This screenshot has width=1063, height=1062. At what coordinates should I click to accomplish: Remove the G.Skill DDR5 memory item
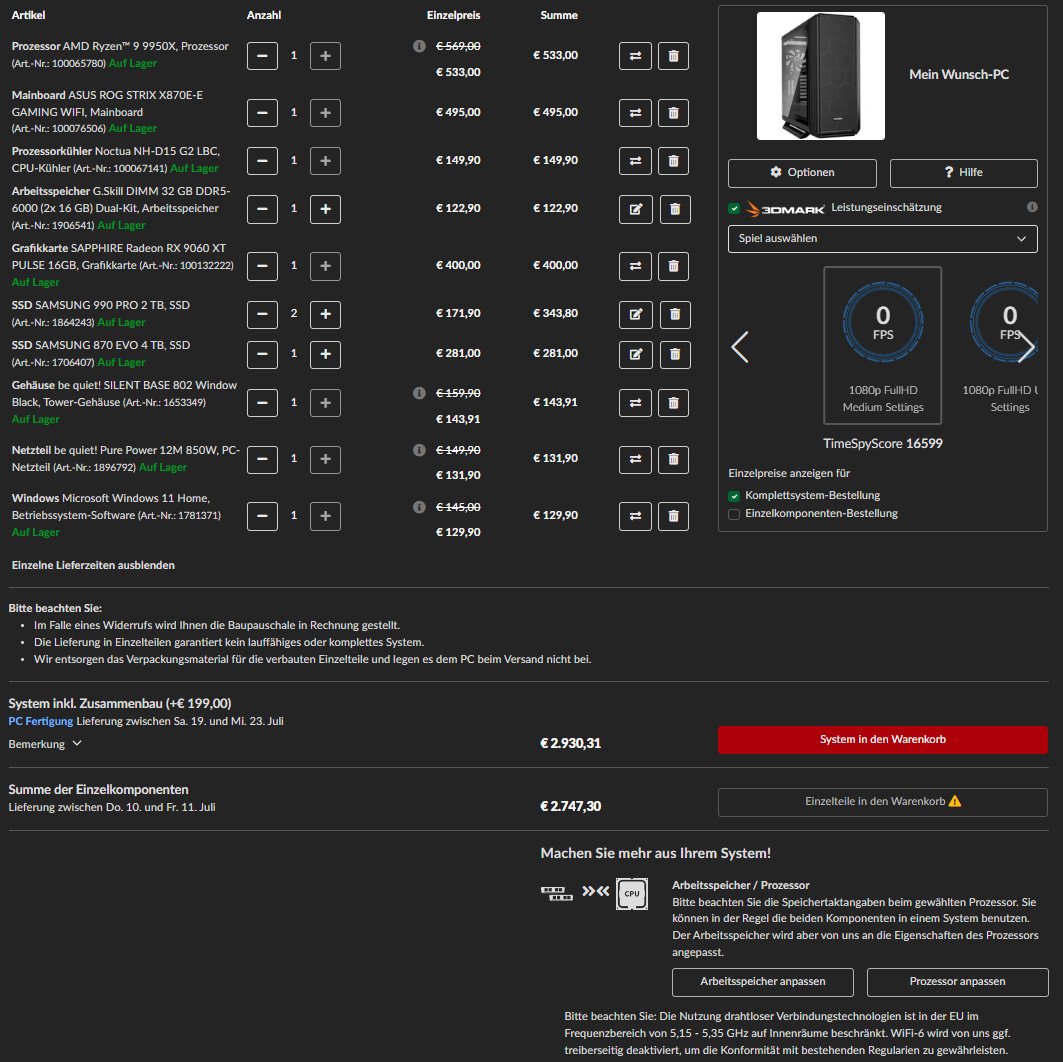(x=675, y=209)
